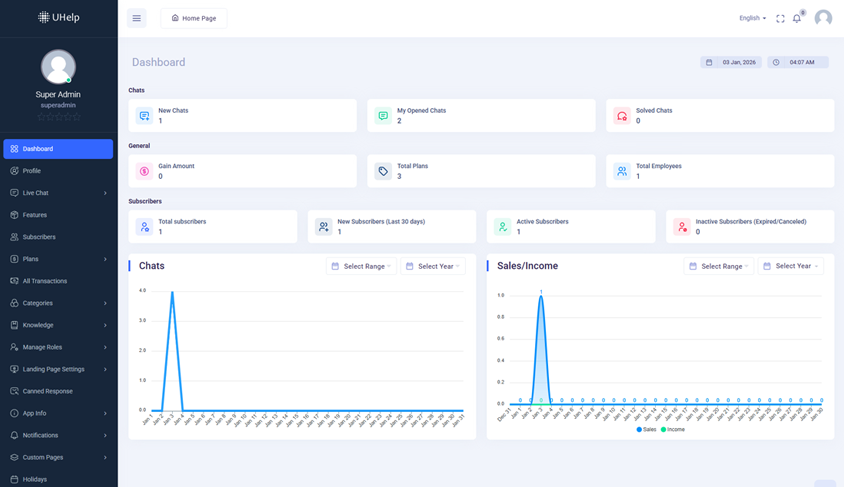Toggle the hamburger sidebar menu button
844x487 pixels.
pos(137,18)
